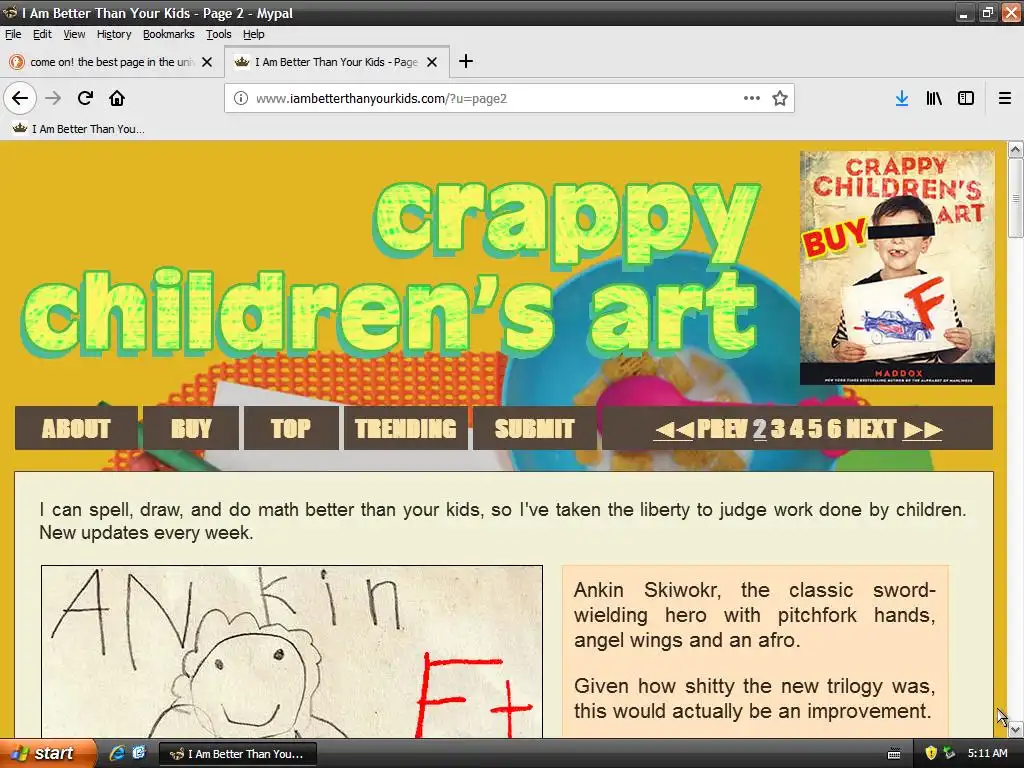Toggle the sidebar view icon
1024x768 pixels.
966,99
